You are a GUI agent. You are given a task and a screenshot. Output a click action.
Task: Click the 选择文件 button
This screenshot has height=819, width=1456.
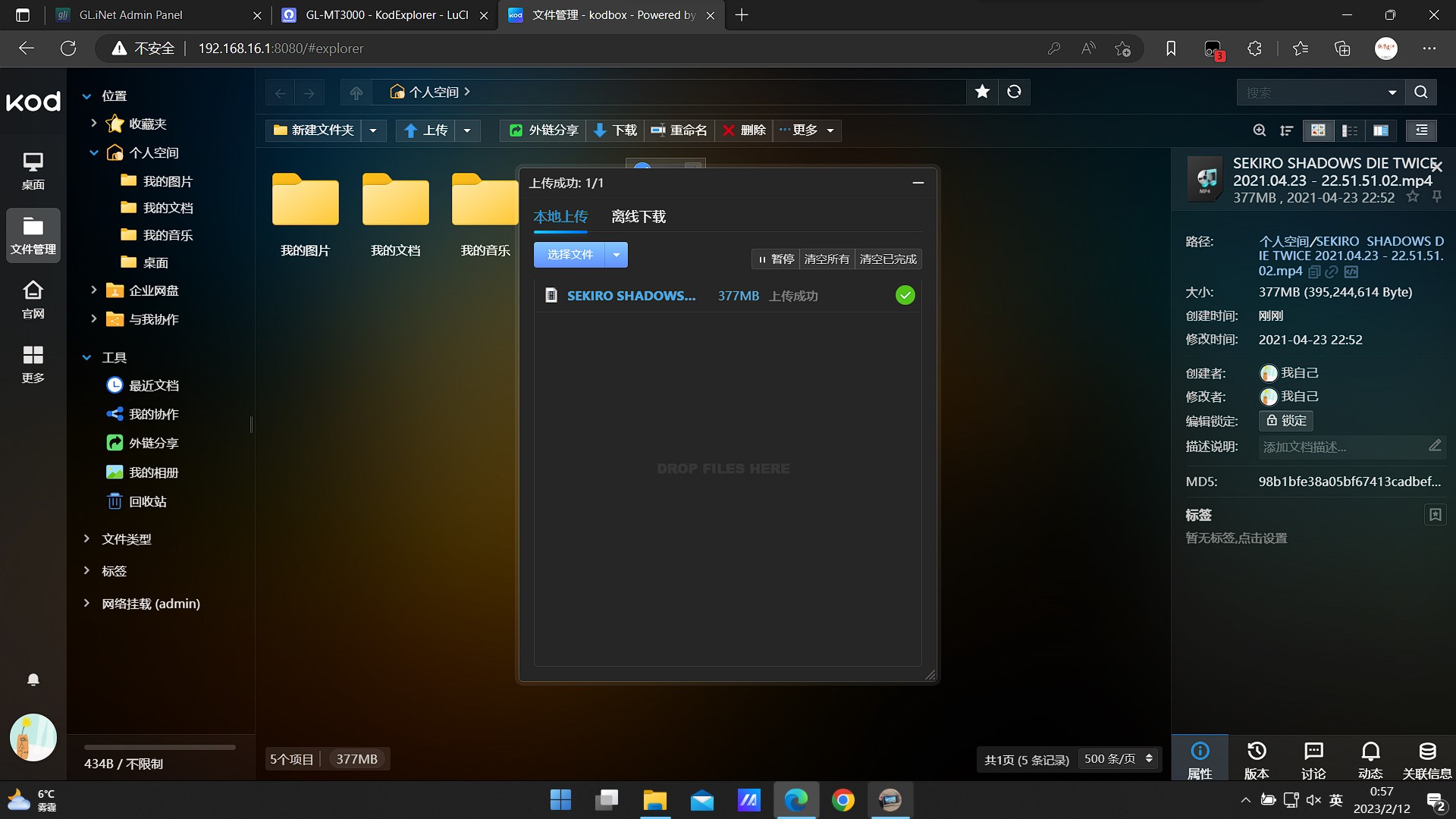click(x=570, y=255)
